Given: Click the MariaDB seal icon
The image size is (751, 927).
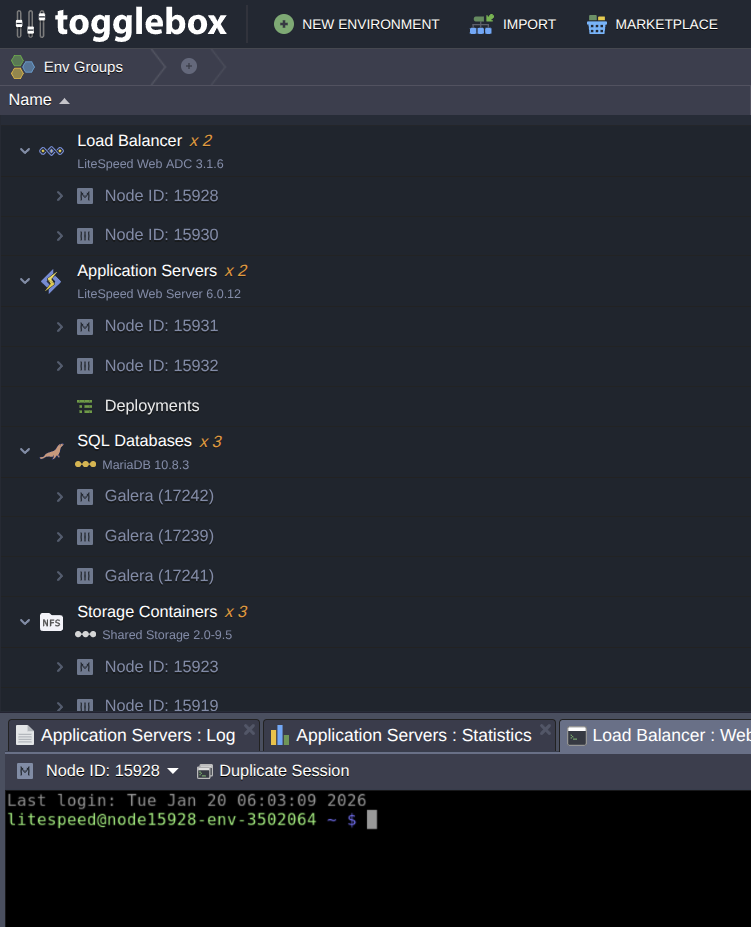Looking at the screenshot, I should click(x=51, y=452).
